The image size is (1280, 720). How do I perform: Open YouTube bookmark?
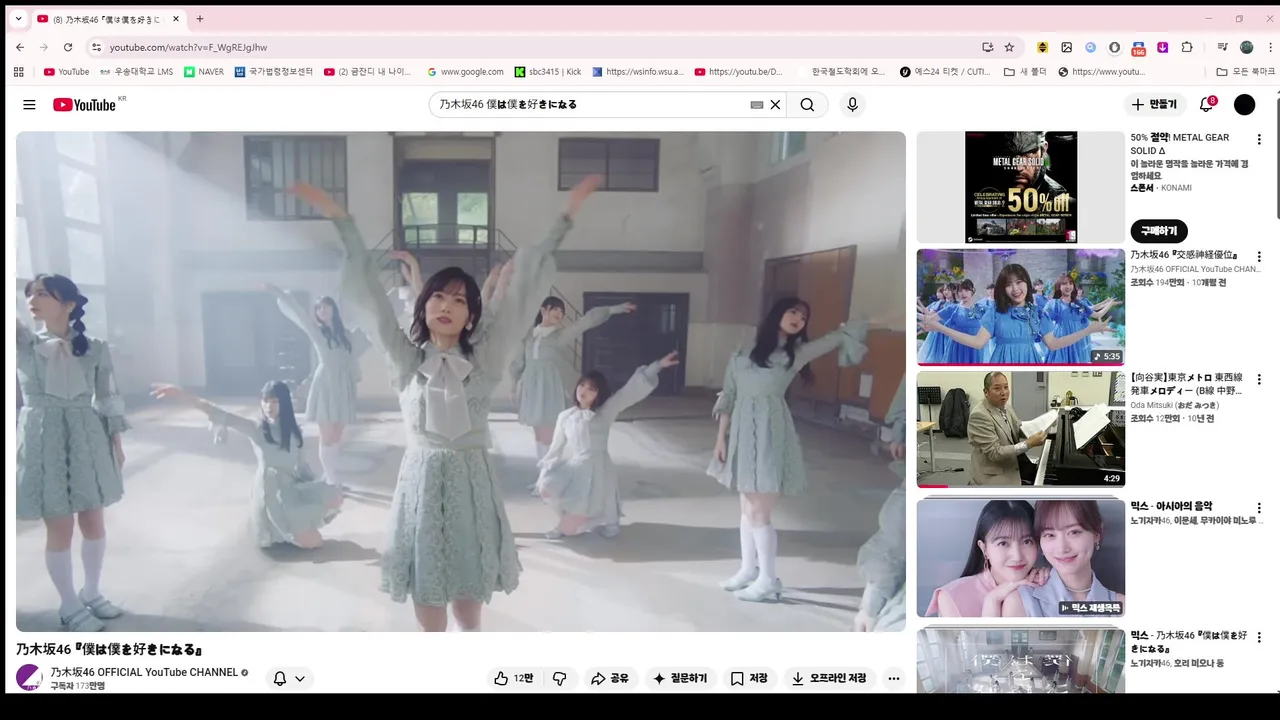tap(66, 72)
